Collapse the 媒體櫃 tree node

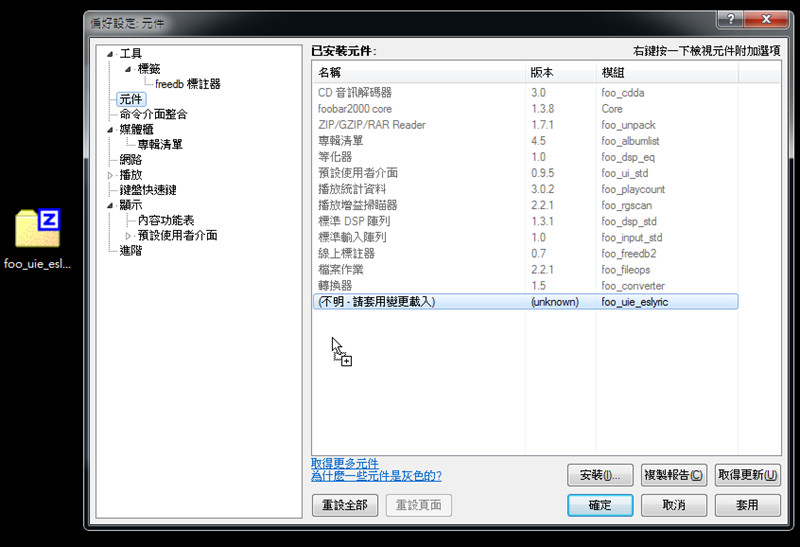pos(110,130)
